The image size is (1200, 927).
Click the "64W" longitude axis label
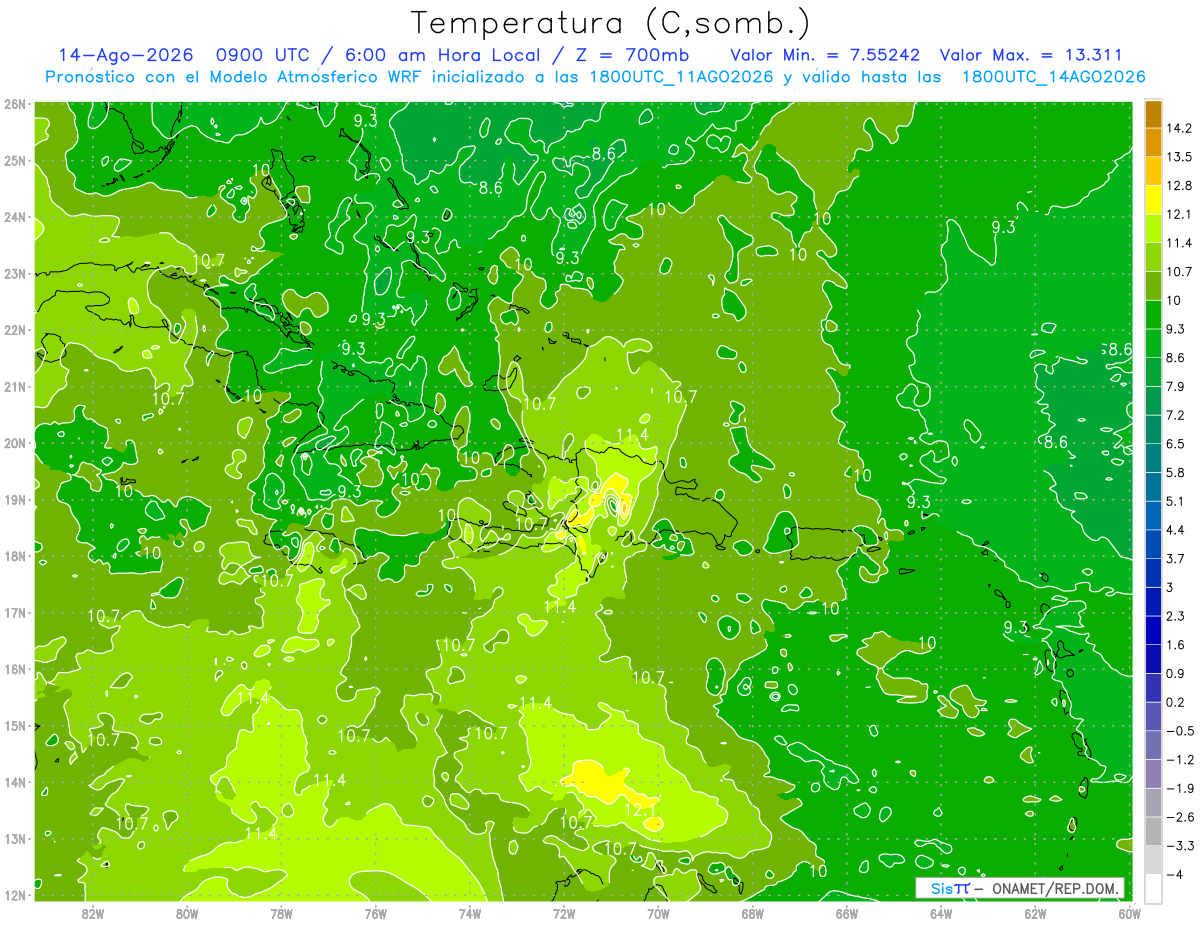tap(941, 913)
